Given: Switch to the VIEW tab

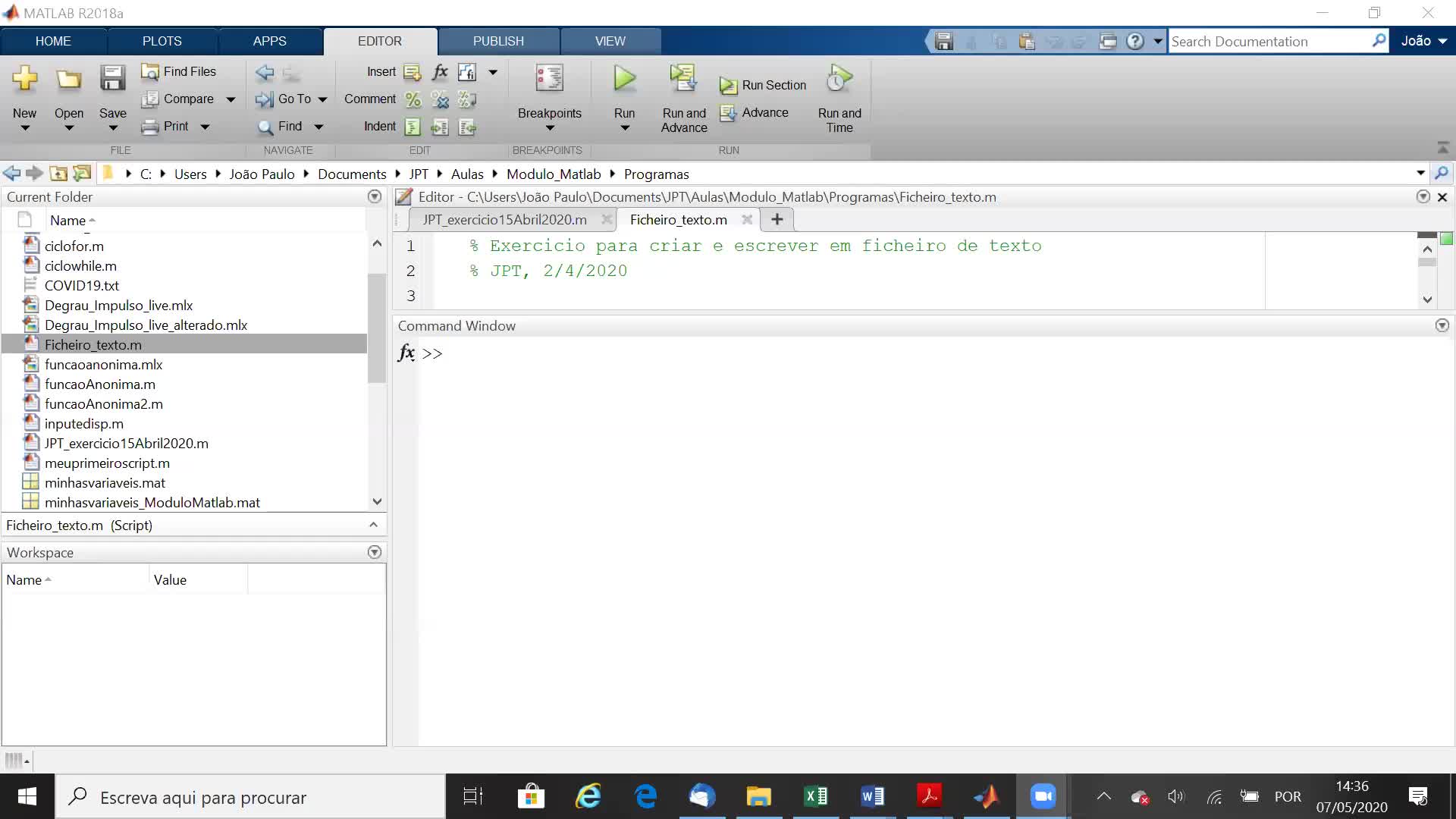Looking at the screenshot, I should click(610, 41).
